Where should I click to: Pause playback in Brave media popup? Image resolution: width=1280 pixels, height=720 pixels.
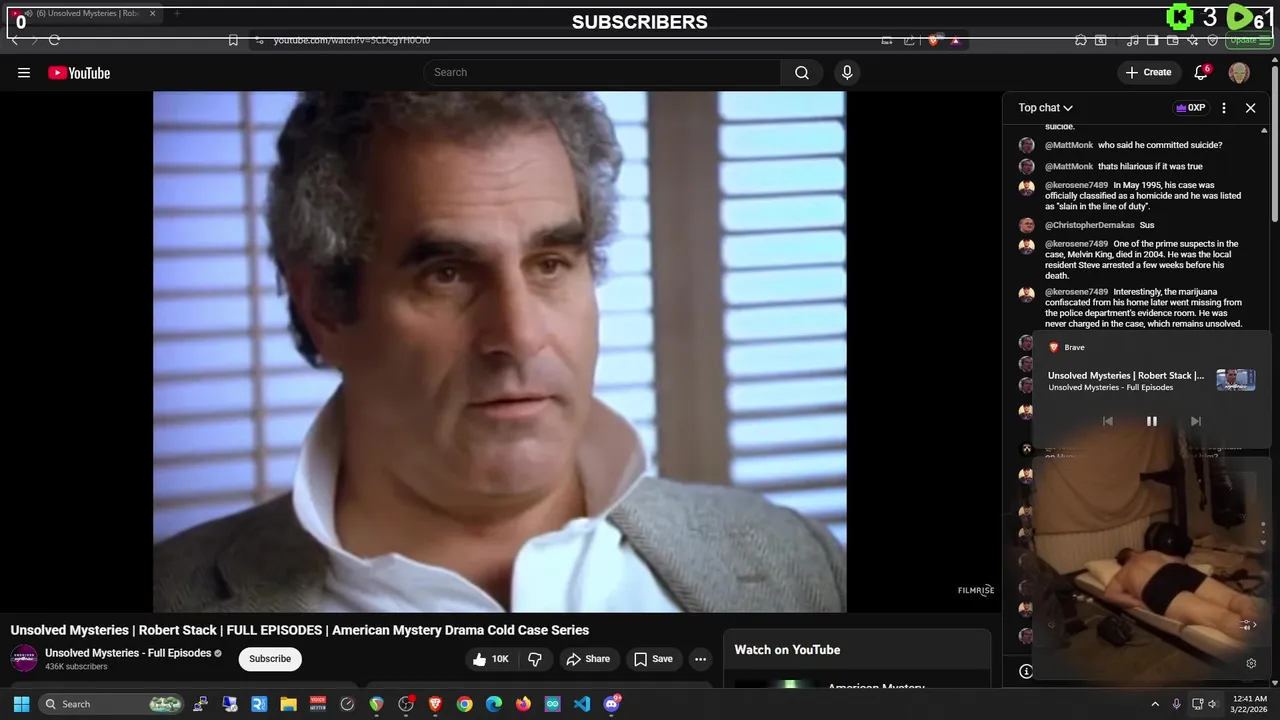point(1151,421)
